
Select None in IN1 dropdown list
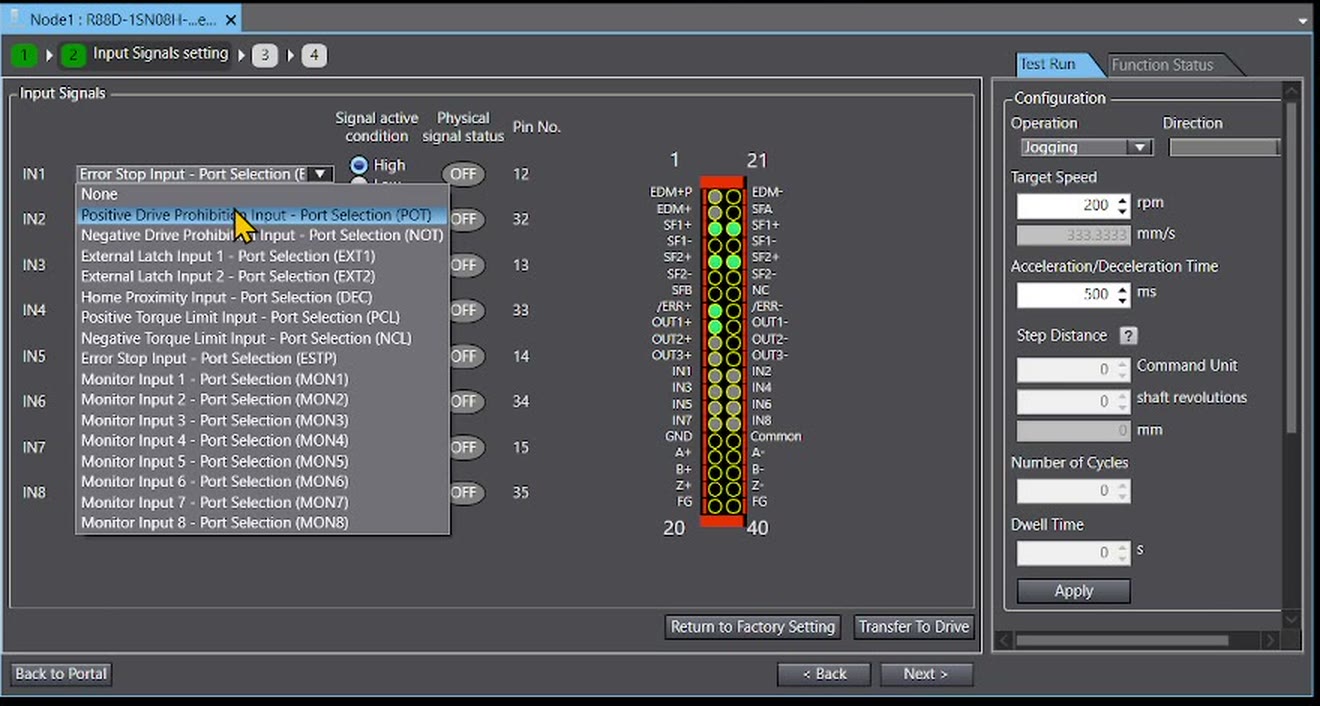point(262,194)
